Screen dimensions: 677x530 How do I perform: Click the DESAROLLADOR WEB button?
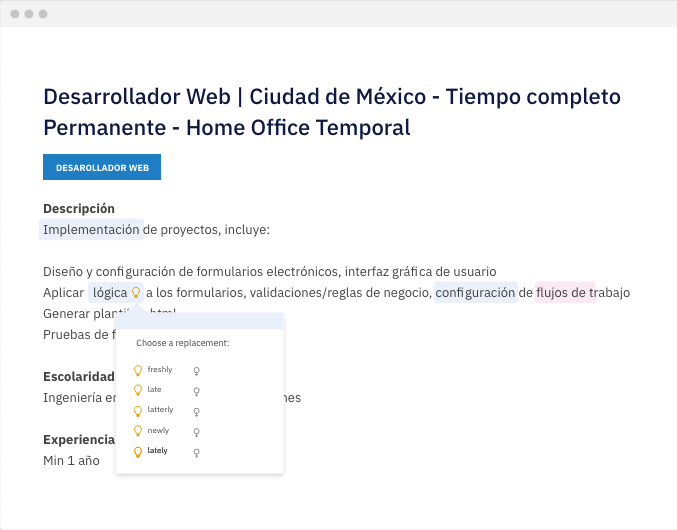click(102, 167)
